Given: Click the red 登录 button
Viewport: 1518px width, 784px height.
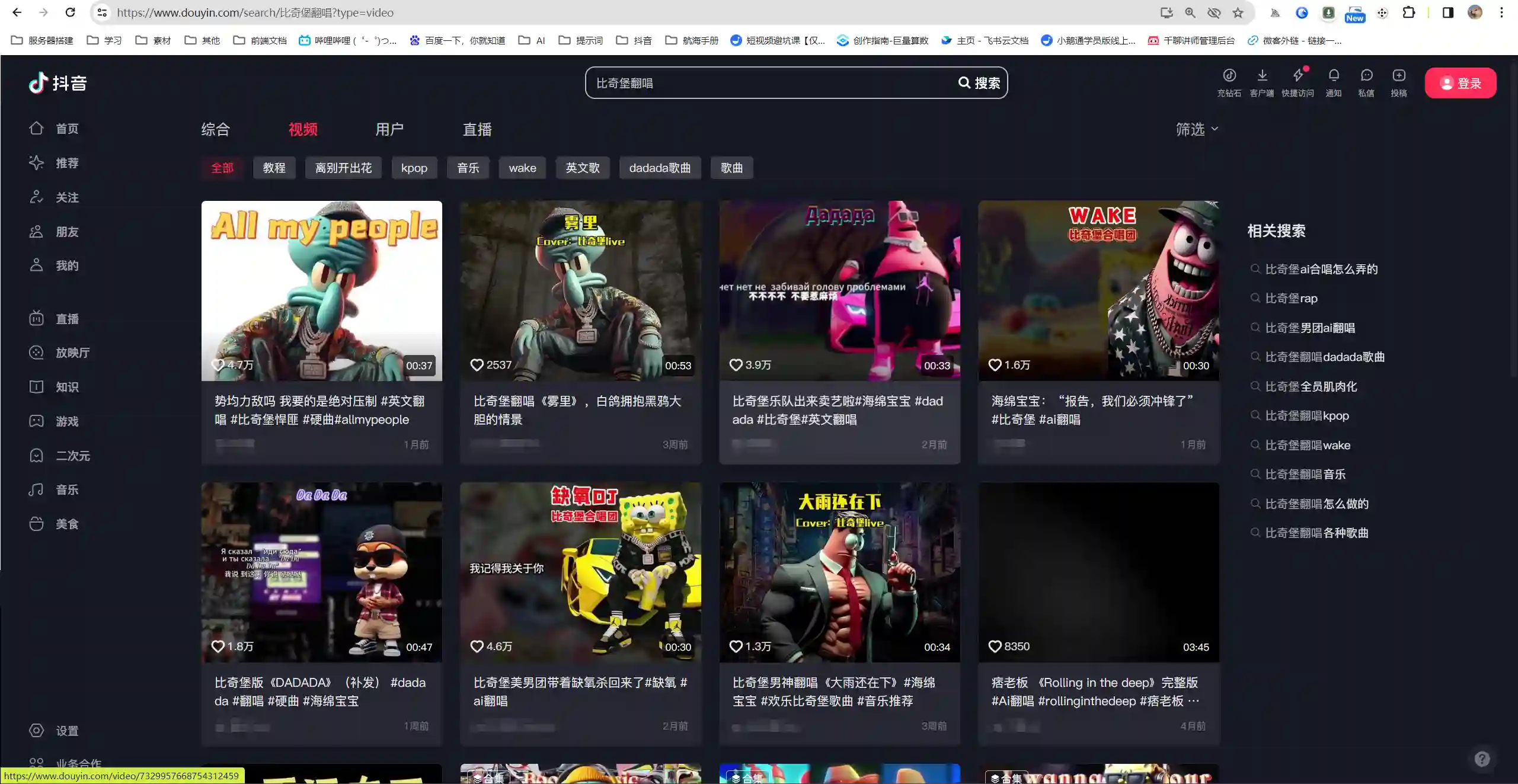Looking at the screenshot, I should 1460,83.
